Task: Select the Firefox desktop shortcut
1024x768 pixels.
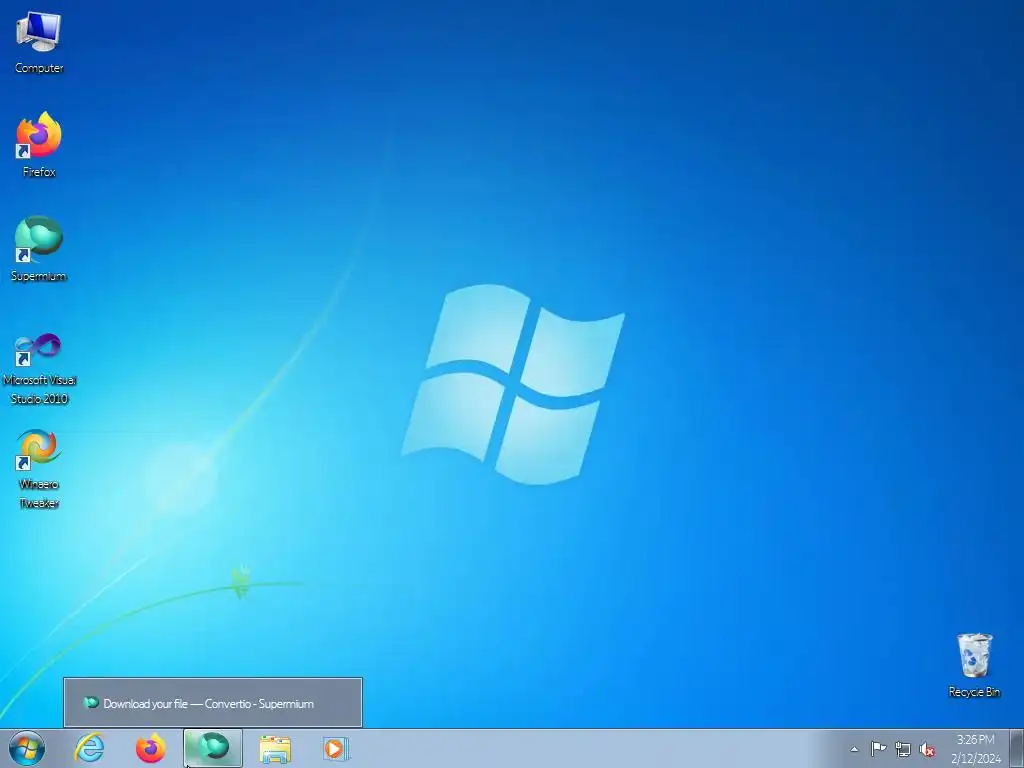Action: [39, 145]
